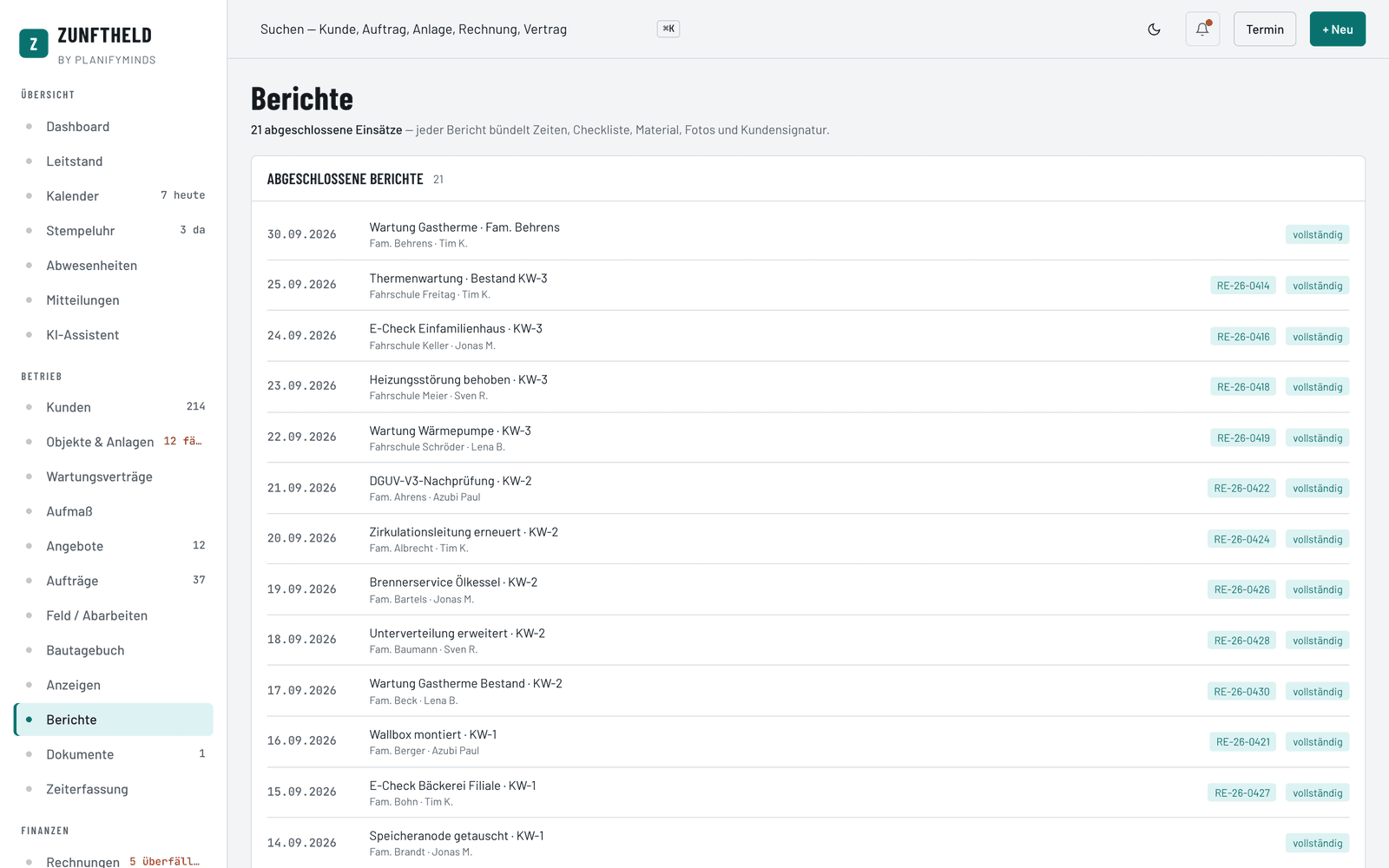The image size is (1389, 868).
Task: Open invoice RE-26-0416
Action: [1243, 337]
